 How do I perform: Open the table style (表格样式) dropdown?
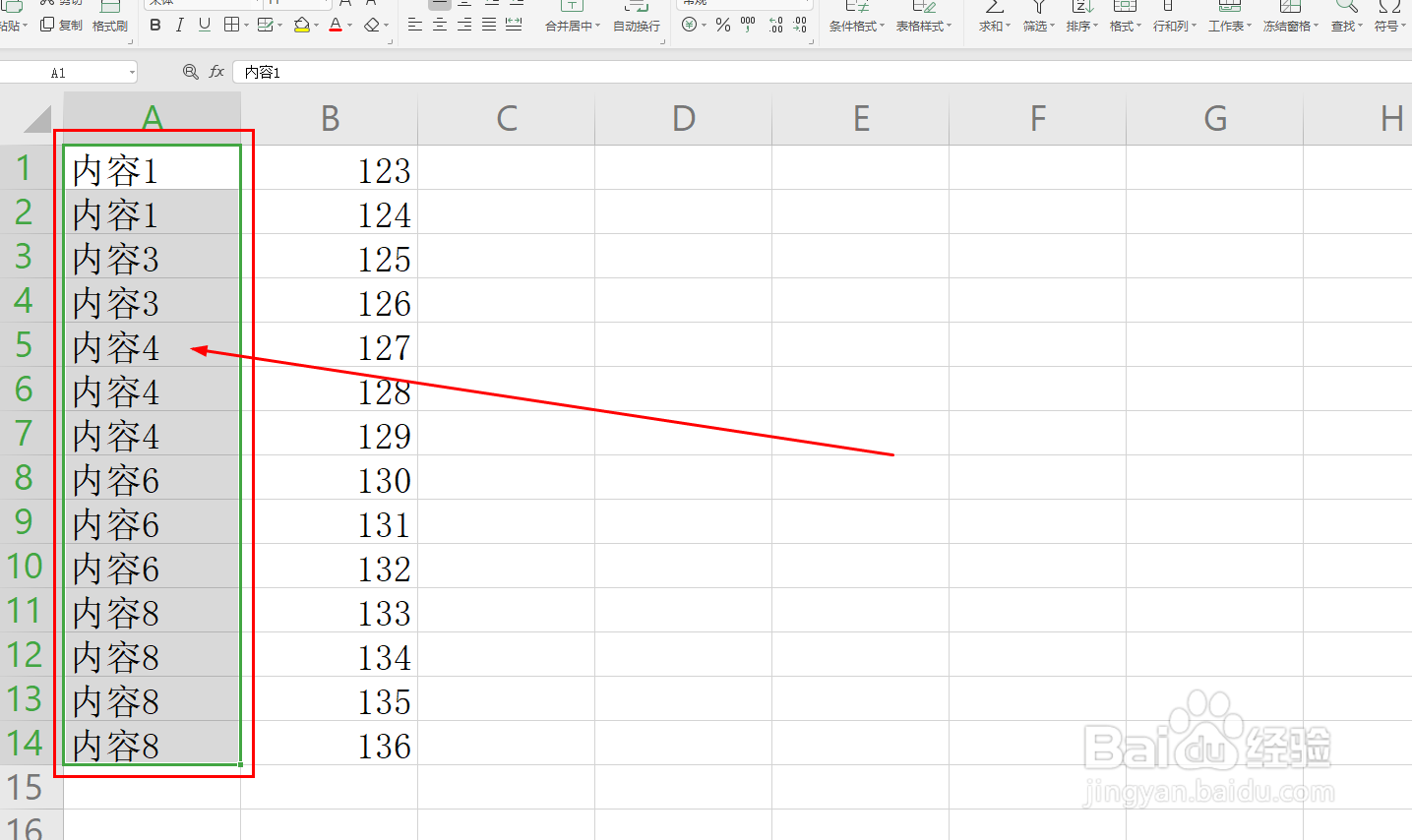(923, 19)
